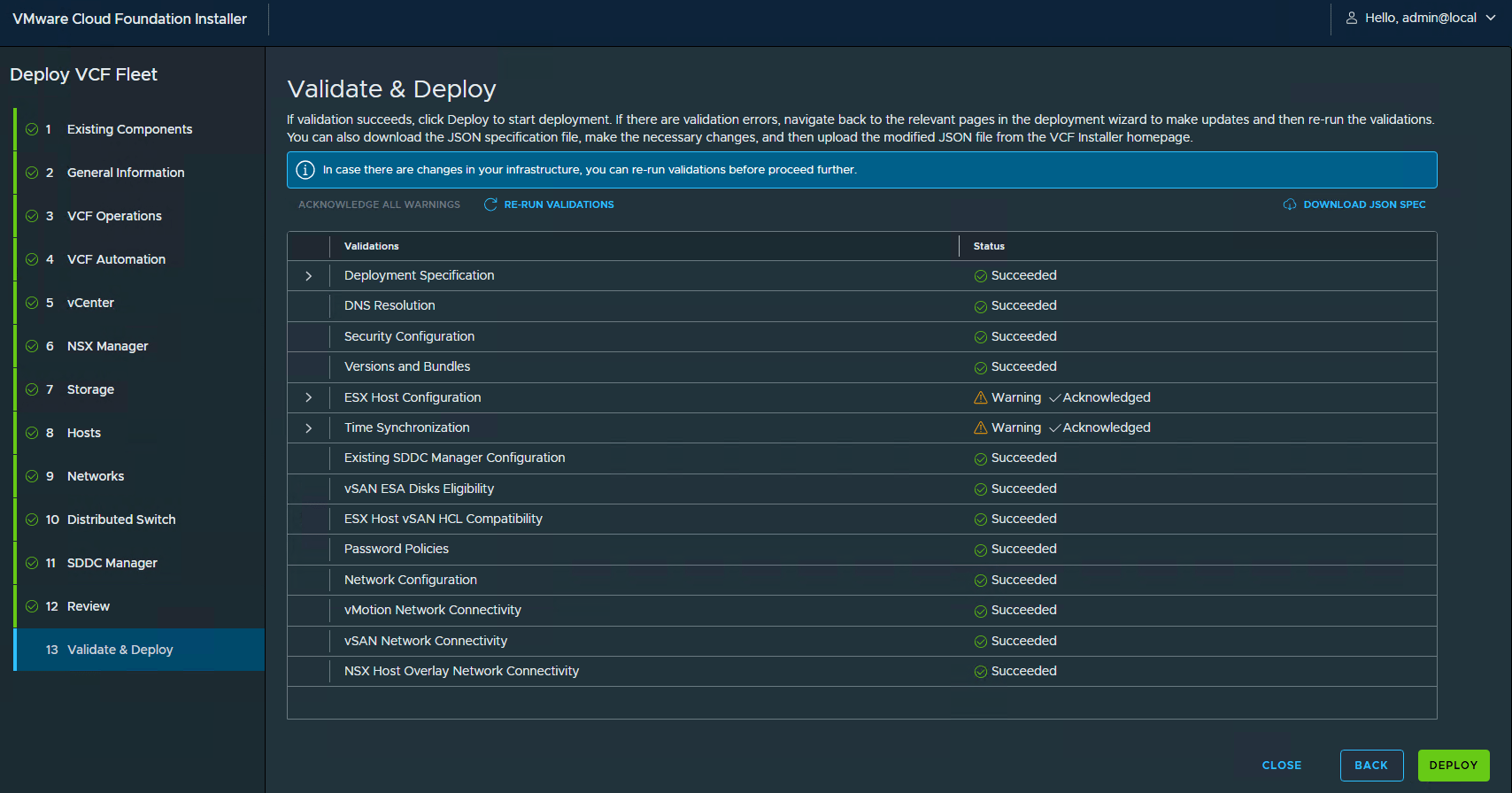This screenshot has width=1512, height=793.
Task: Click green check icon for Distributed Switch step
Action: tap(32, 520)
